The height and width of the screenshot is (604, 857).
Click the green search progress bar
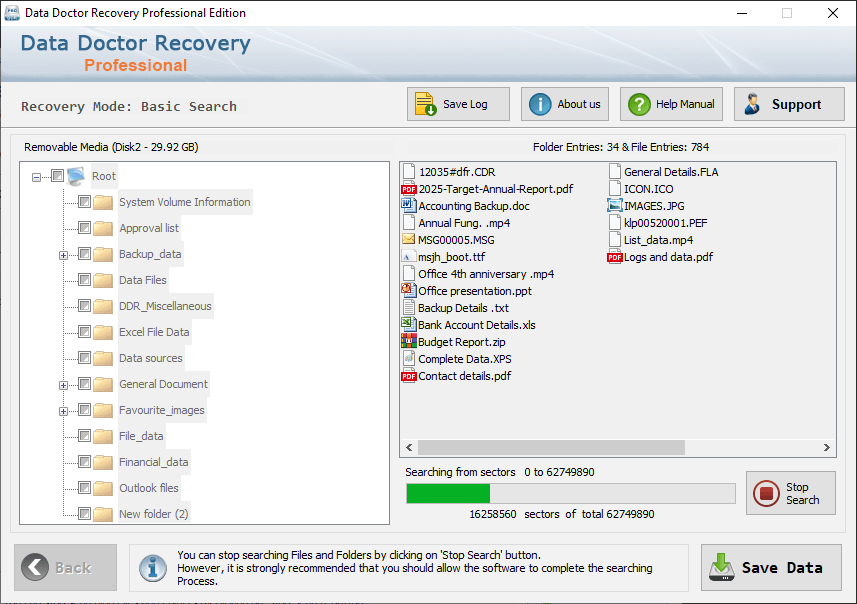[448, 494]
